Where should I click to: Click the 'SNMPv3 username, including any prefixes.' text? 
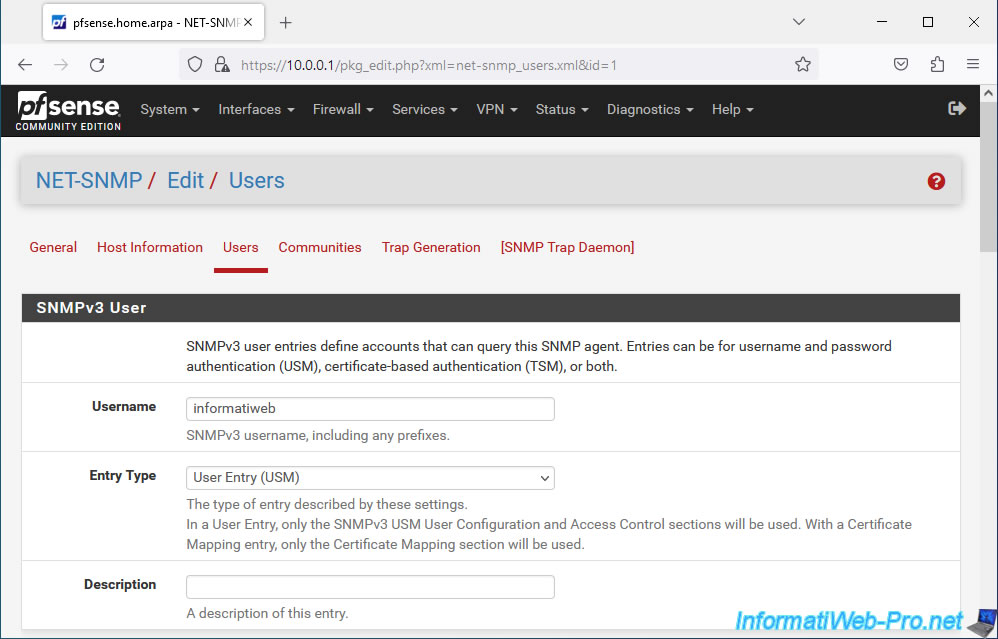[x=318, y=436]
